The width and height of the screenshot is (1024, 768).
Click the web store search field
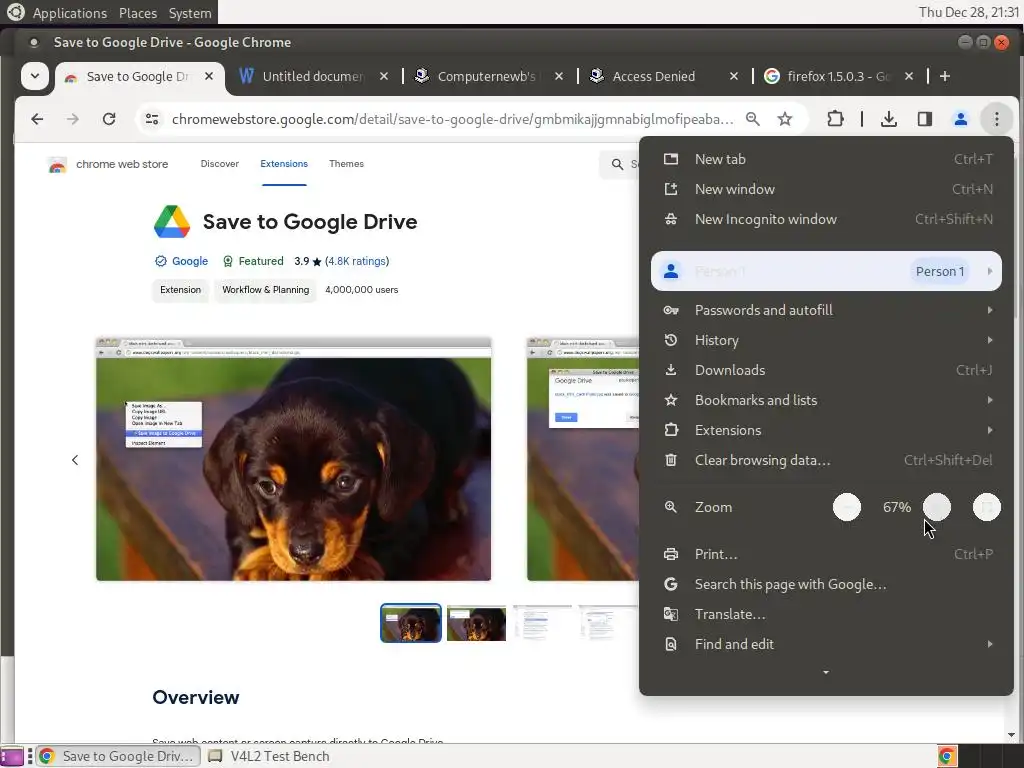pyautogui.click(x=620, y=165)
